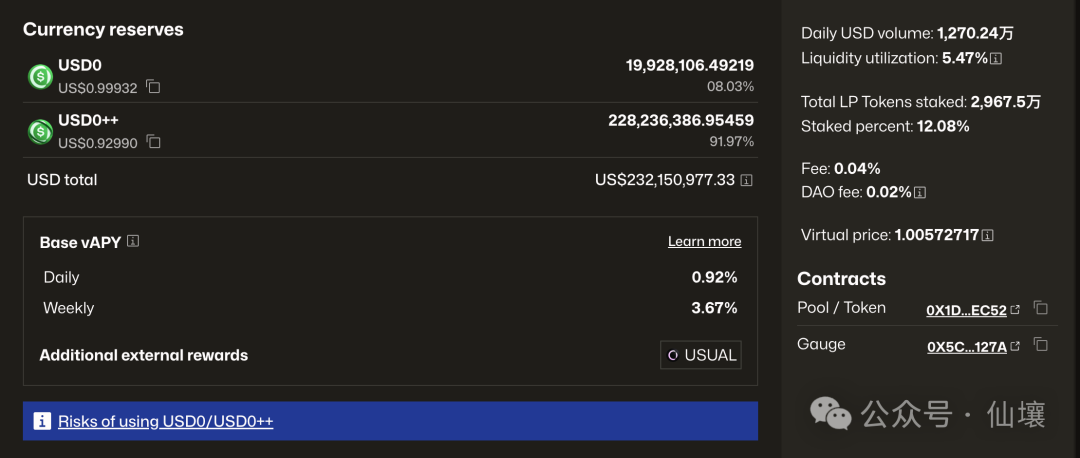1080x458 pixels.
Task: Open the Learn more link
Action: 704,241
